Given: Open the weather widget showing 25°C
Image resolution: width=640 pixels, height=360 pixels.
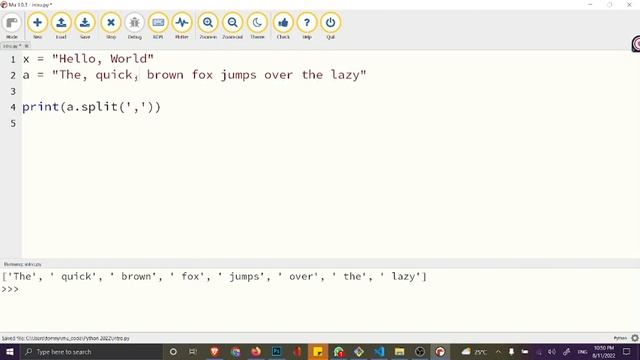Looking at the screenshot, I should (474, 352).
